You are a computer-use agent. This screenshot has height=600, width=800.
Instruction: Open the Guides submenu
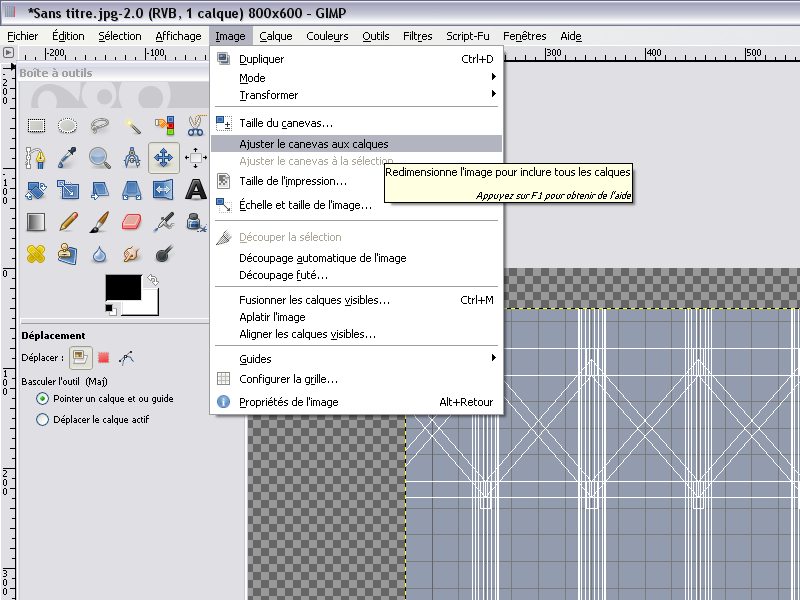356,359
